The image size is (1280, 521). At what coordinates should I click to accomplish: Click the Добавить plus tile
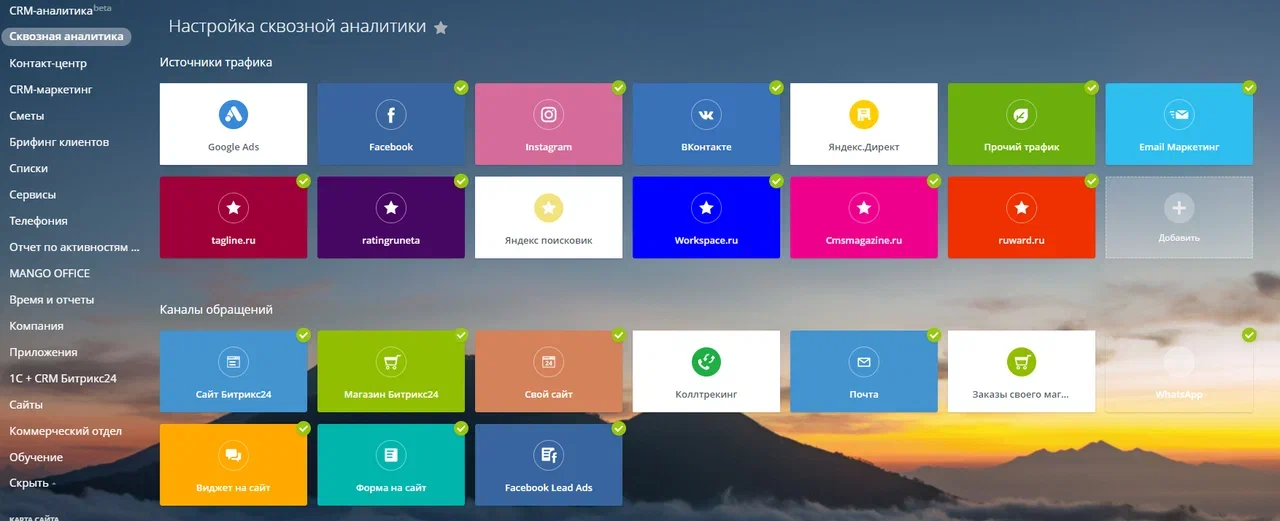click(1179, 218)
